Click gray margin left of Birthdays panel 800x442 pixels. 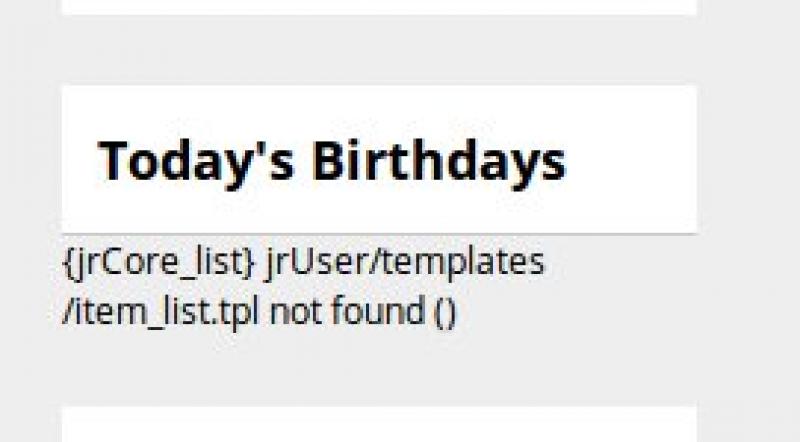[x=30, y=160]
